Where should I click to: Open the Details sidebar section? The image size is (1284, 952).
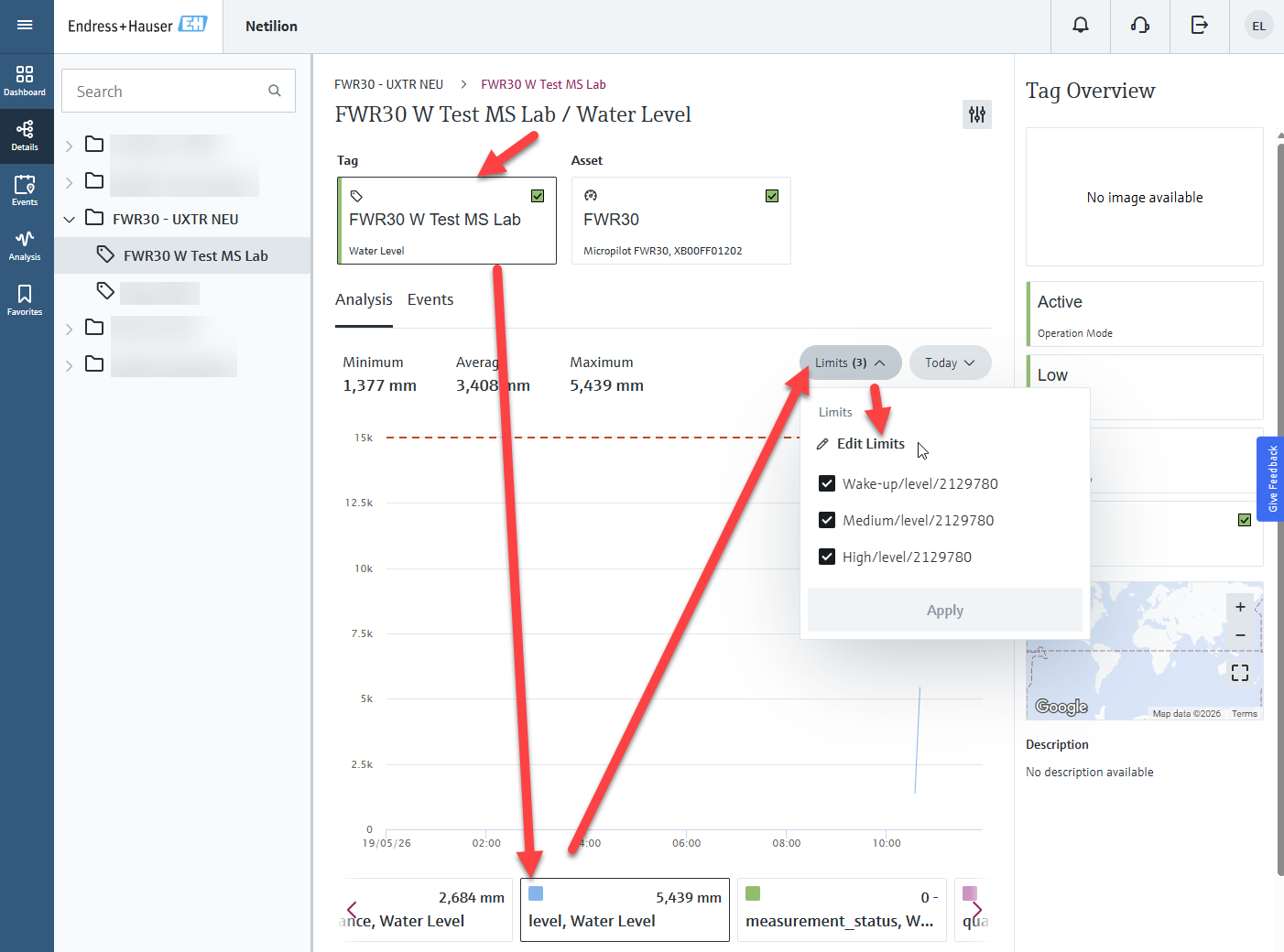[25, 135]
